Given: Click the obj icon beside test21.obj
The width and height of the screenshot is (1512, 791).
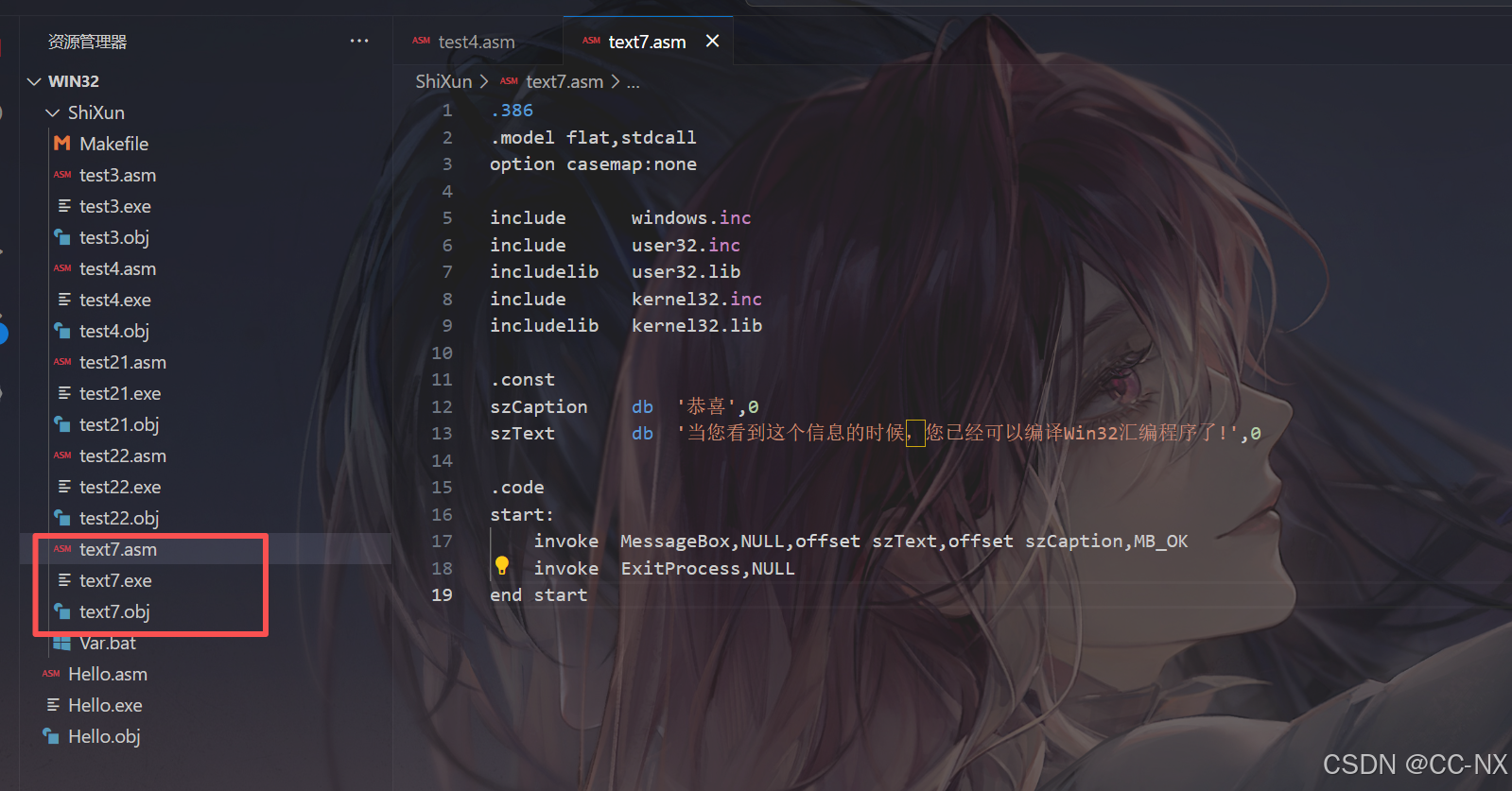Looking at the screenshot, I should click(62, 424).
